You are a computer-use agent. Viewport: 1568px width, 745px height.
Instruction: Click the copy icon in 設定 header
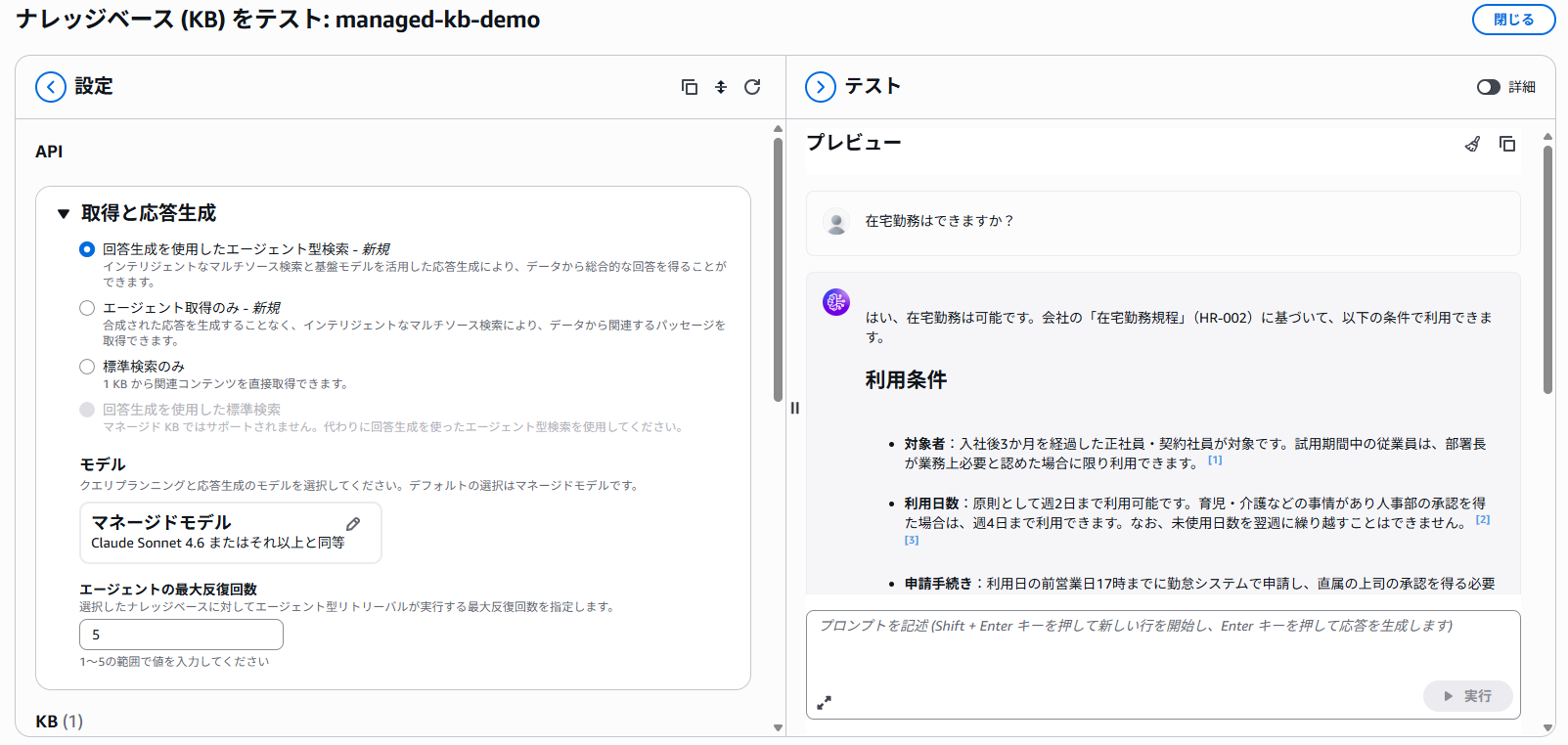(690, 87)
